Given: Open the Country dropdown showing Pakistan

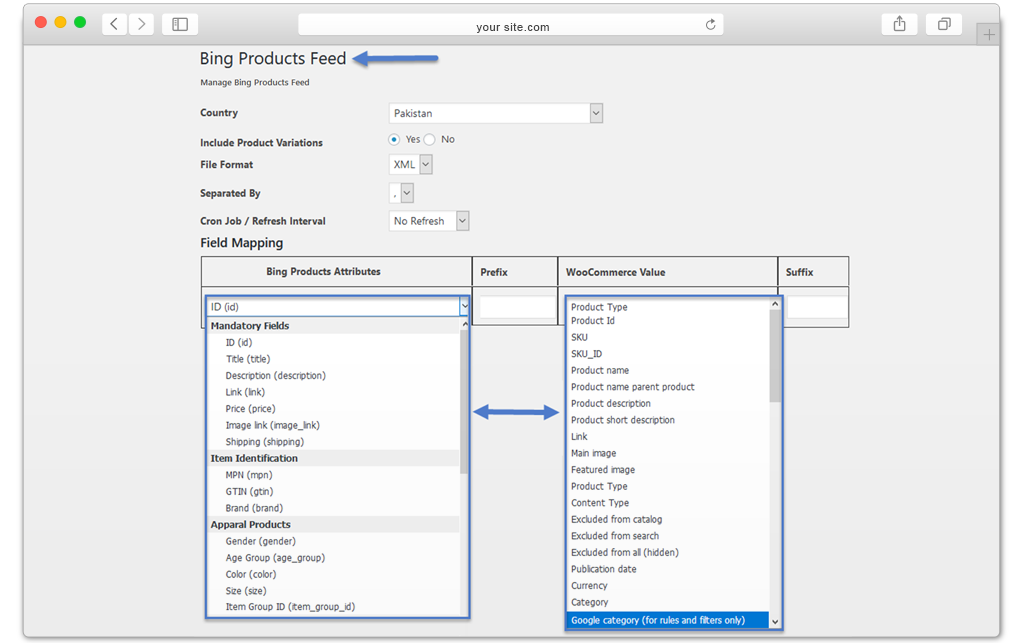Looking at the screenshot, I should click(x=495, y=113).
